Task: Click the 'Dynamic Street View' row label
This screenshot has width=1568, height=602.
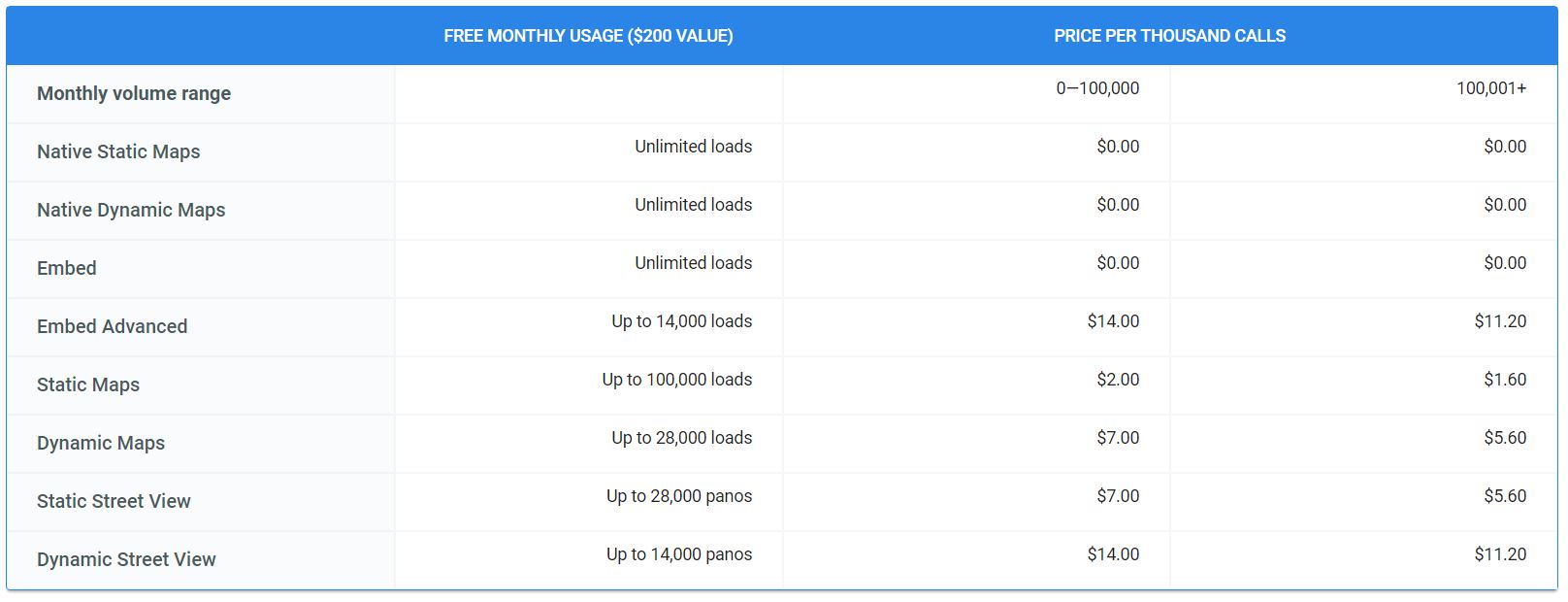Action: coord(126,560)
